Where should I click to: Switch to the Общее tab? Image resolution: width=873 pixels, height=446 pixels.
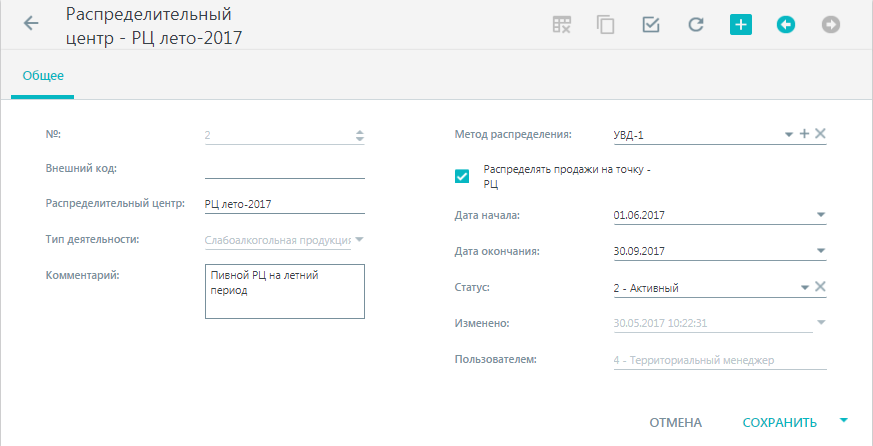tap(43, 76)
